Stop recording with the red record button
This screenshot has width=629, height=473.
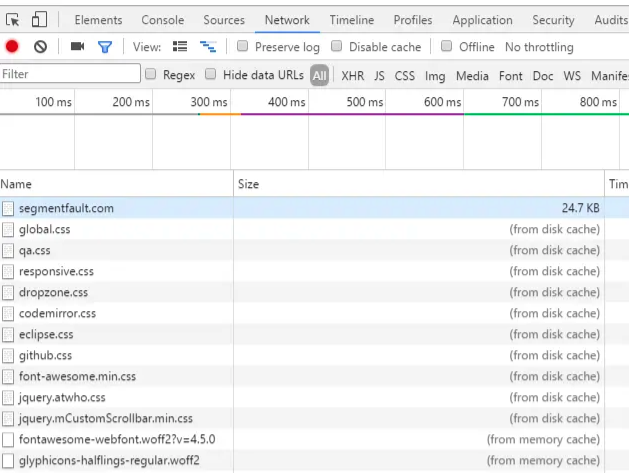[13, 46]
